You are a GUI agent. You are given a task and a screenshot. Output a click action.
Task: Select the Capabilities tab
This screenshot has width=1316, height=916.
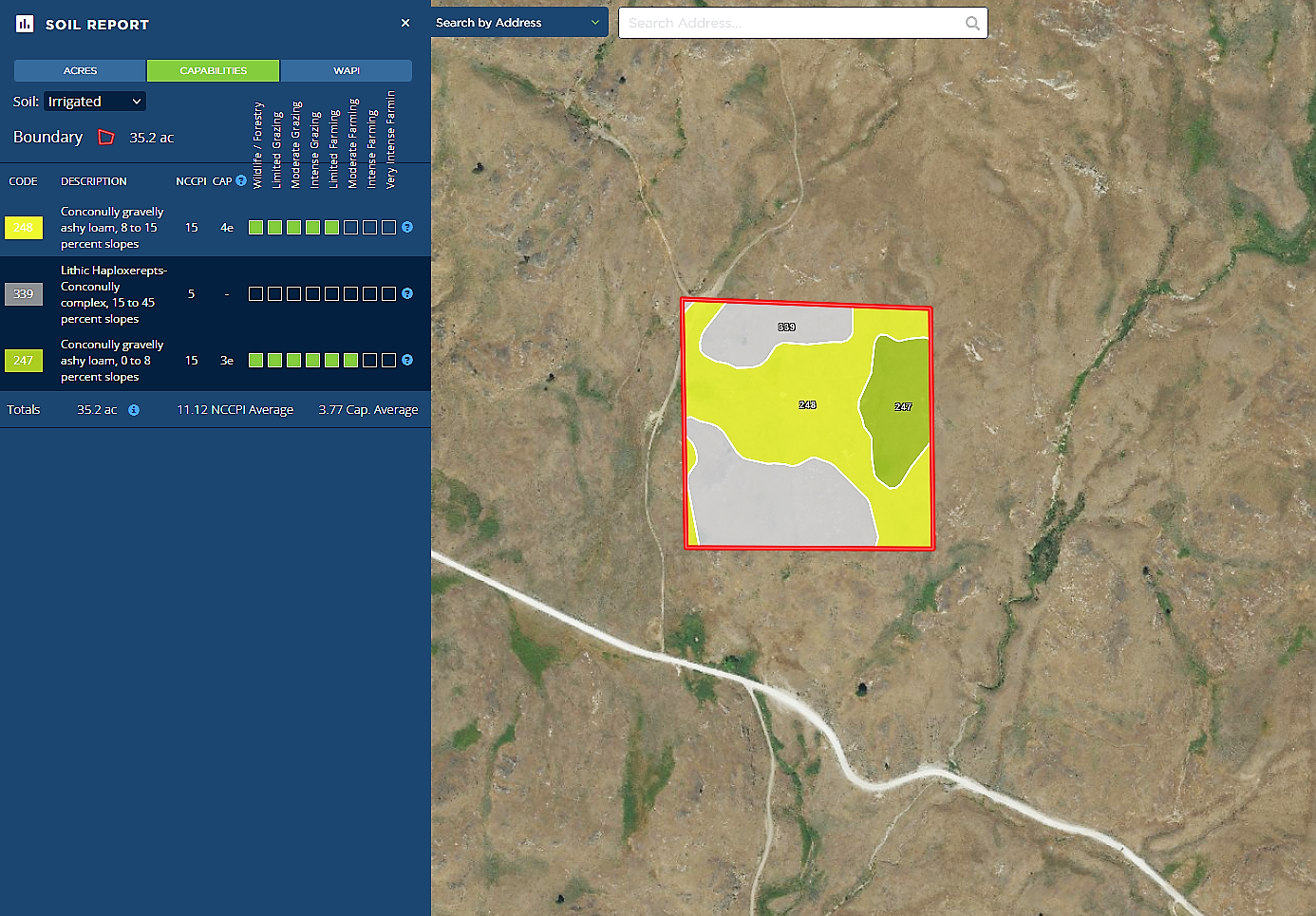213,70
